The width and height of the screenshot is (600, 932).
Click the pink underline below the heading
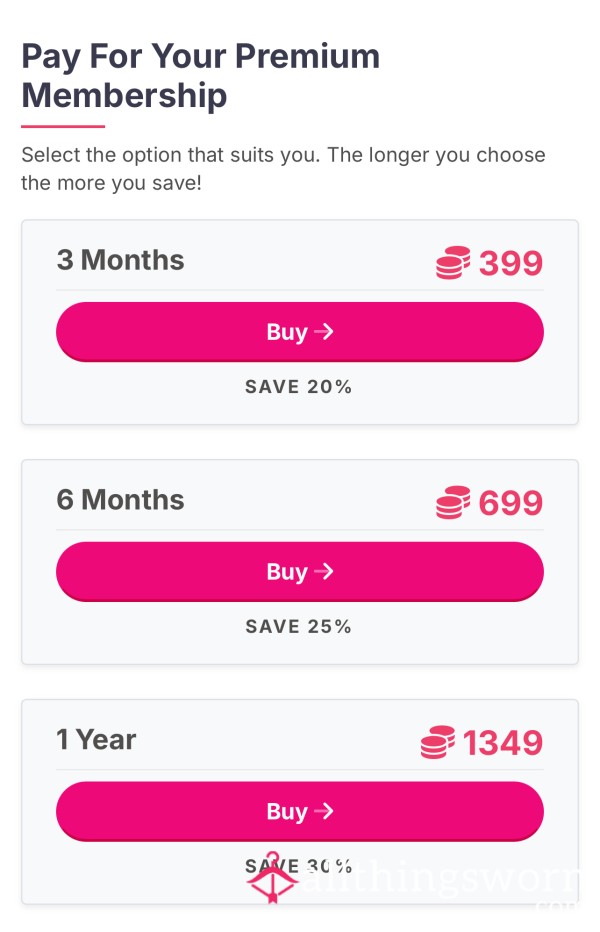(x=63, y=127)
